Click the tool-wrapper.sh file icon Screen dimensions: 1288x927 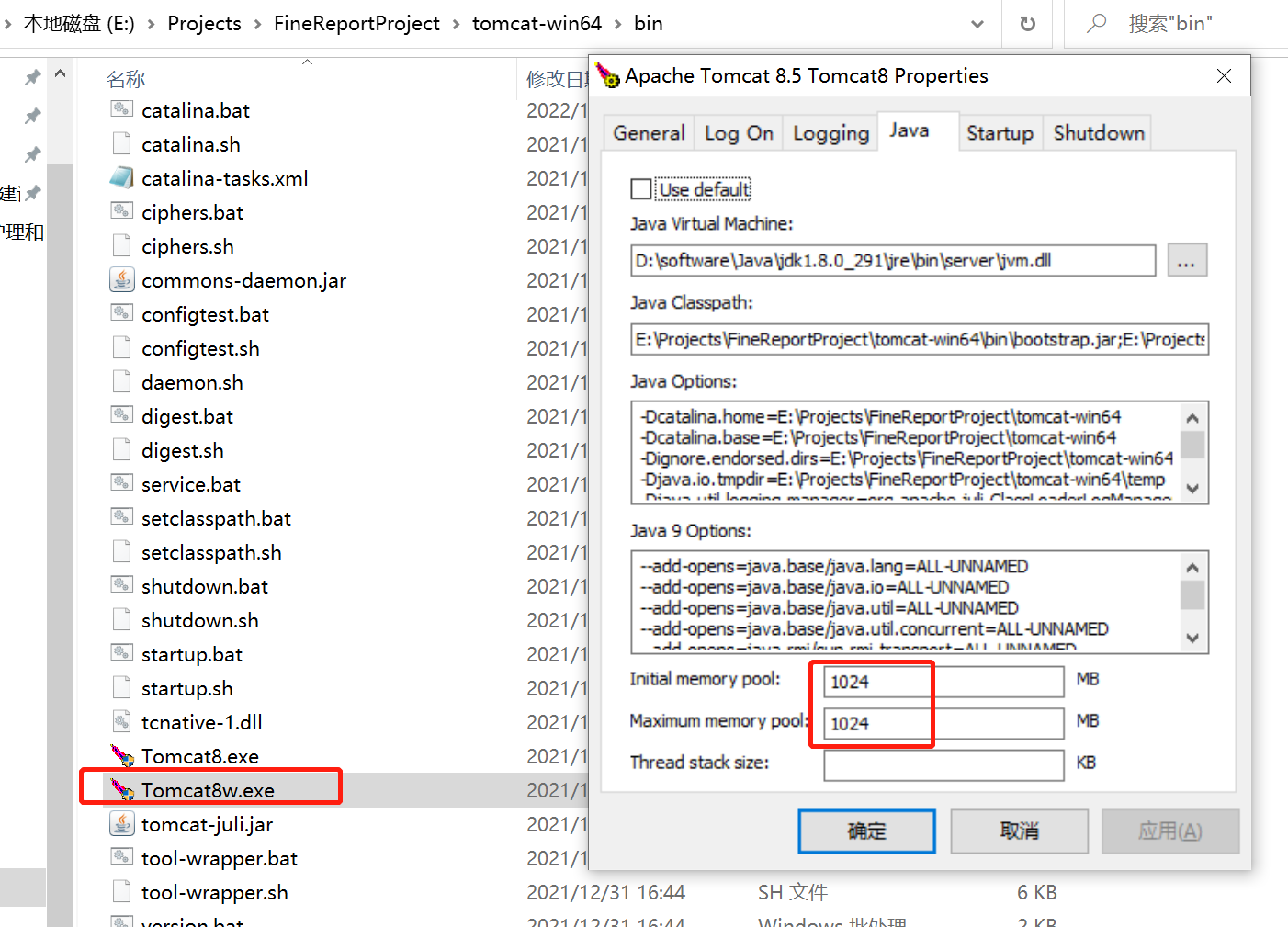tap(122, 891)
